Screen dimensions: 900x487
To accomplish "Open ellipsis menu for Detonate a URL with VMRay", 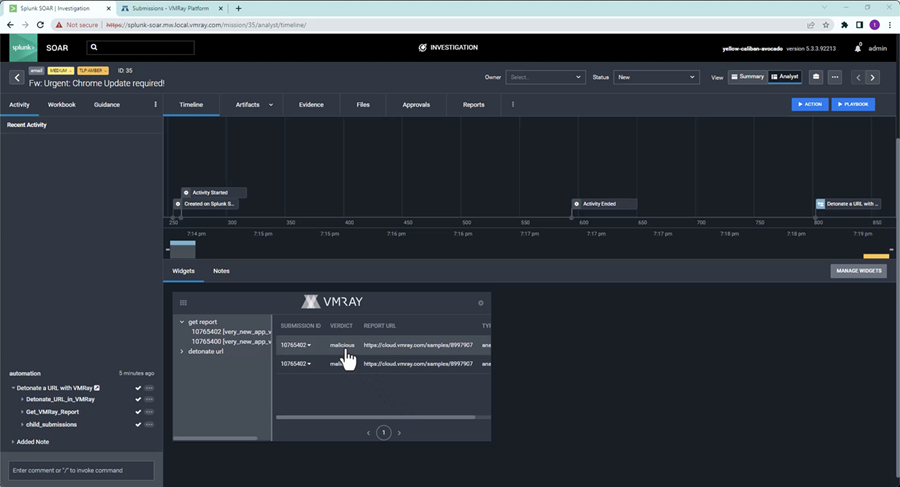I will click(x=149, y=388).
